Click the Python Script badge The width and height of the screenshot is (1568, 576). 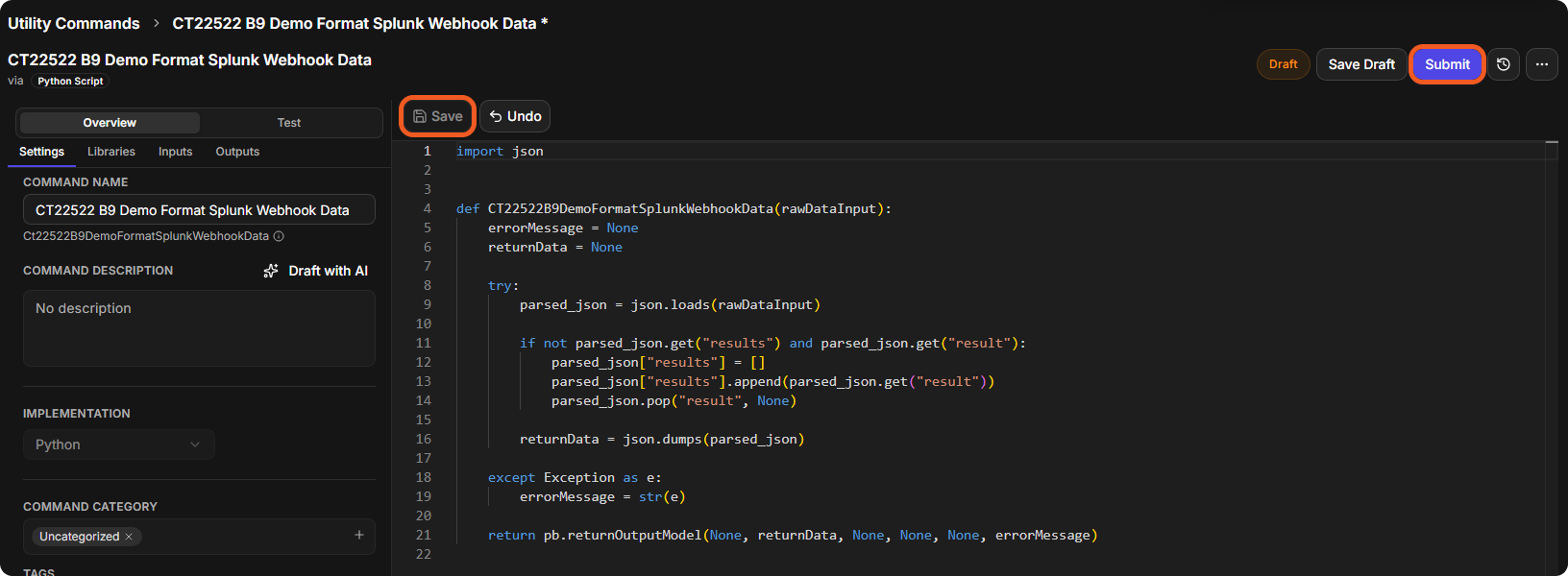[70, 81]
